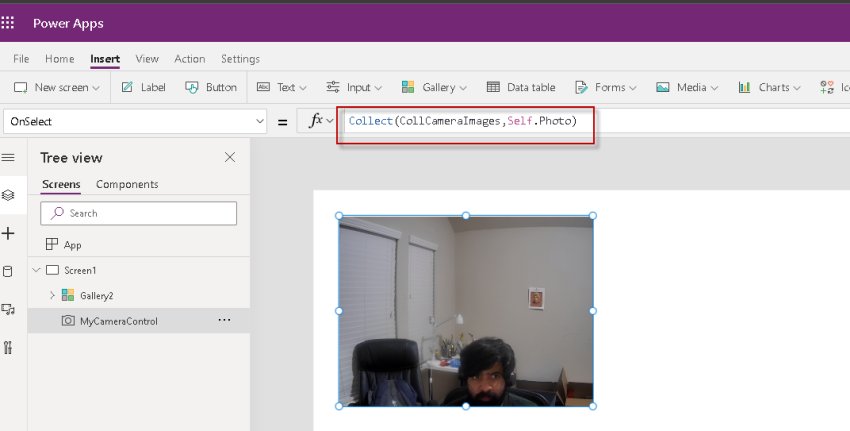Open the Insert plus pane
The image size is (850, 431).
8,233
